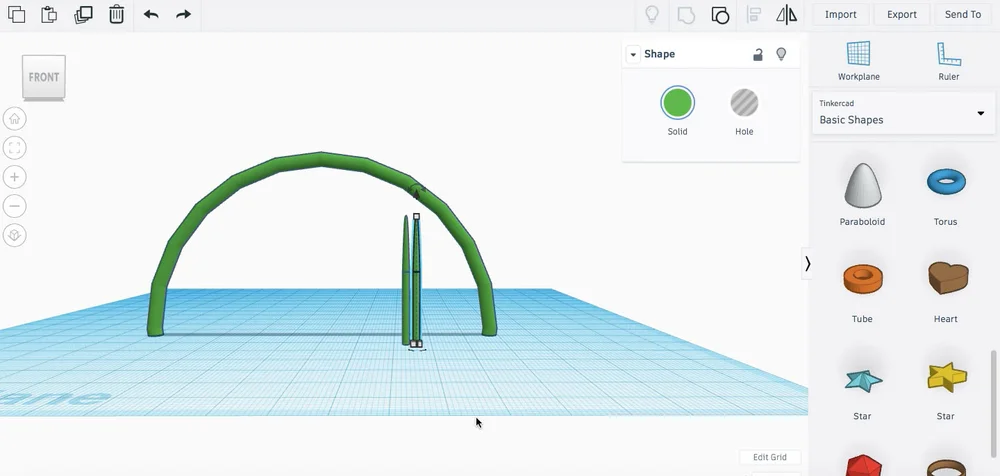
Task: Click the Ungroup shapes icon
Action: pos(720,15)
